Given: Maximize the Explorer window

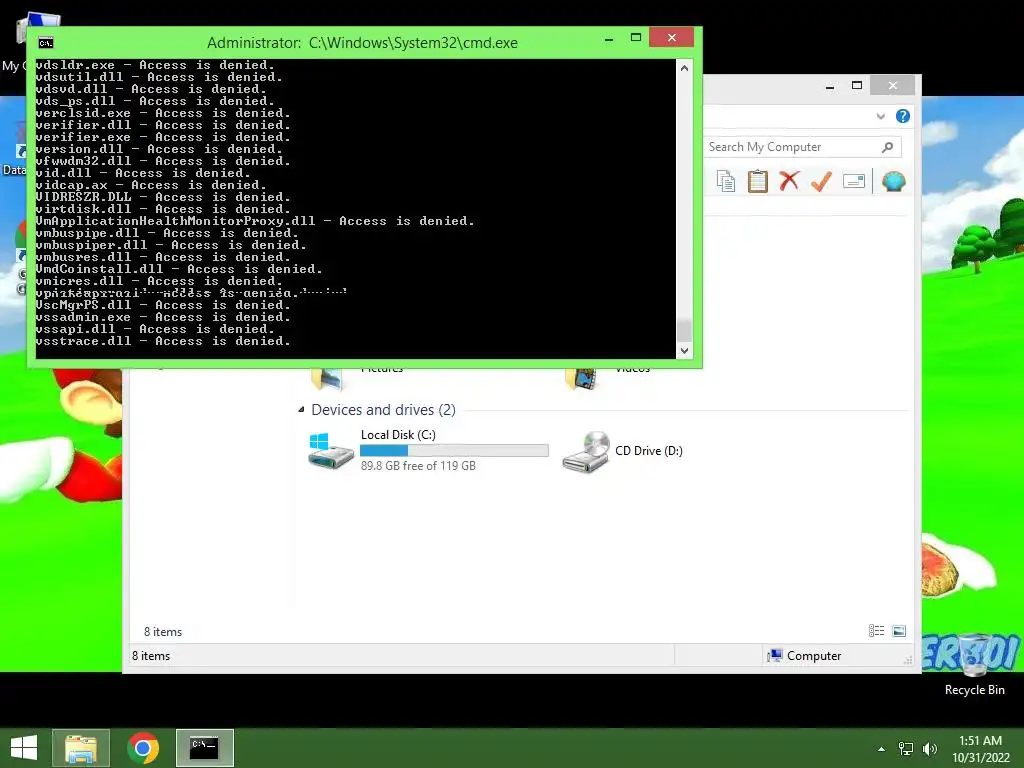Looking at the screenshot, I should [x=857, y=86].
